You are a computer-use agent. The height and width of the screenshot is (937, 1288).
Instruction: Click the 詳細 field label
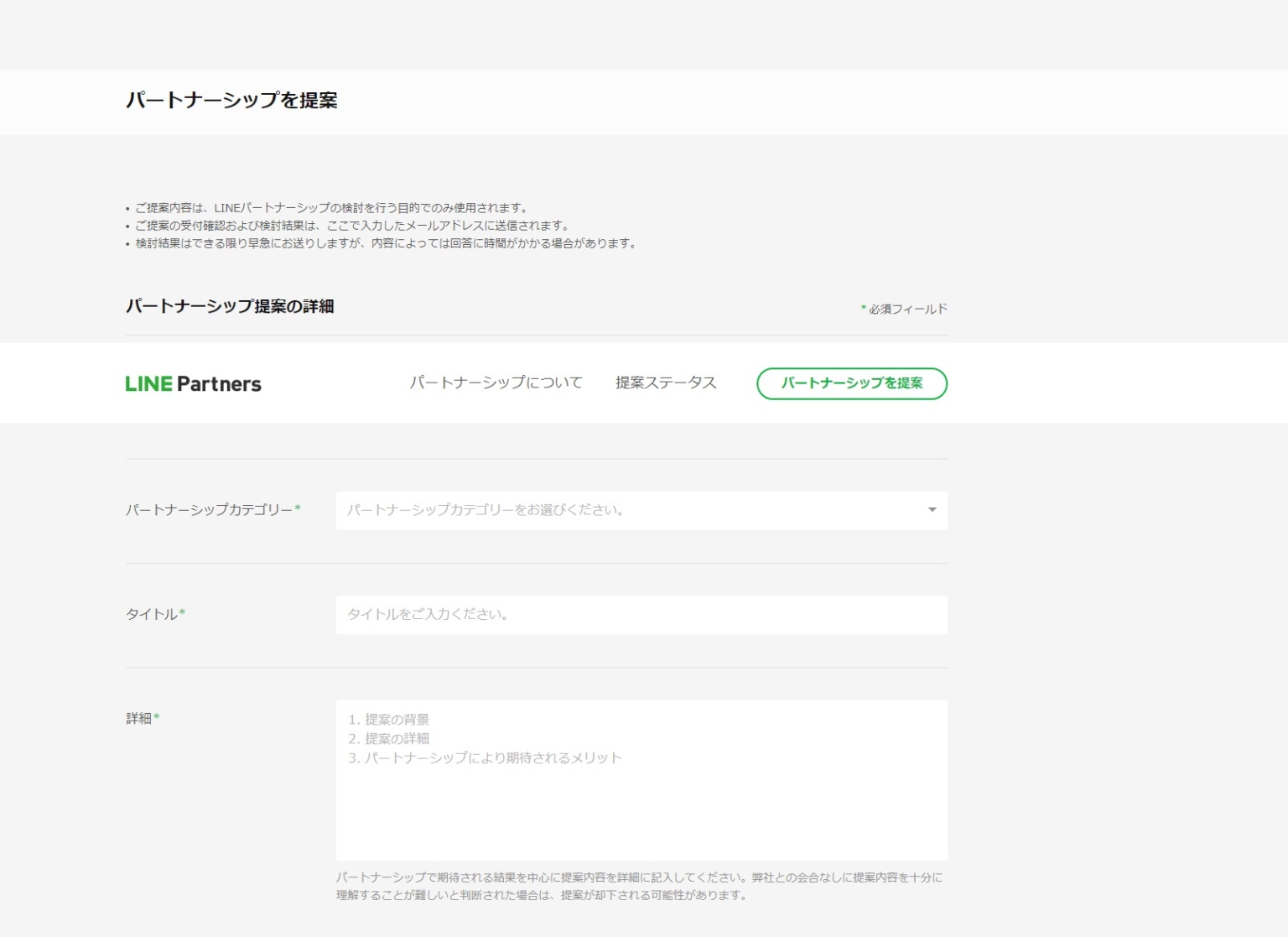click(139, 718)
